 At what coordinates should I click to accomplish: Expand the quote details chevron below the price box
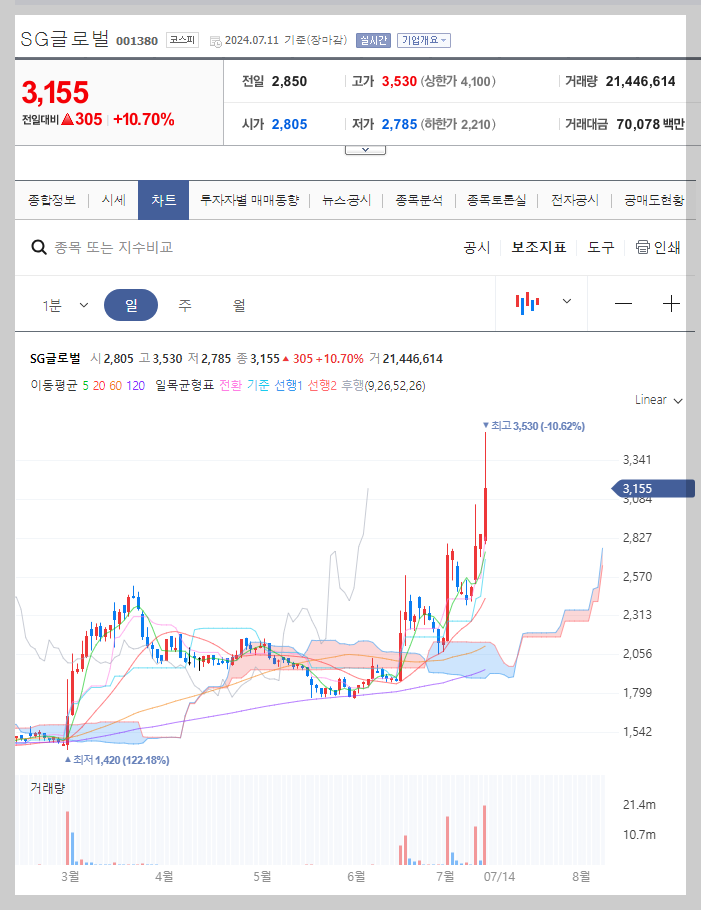pyautogui.click(x=365, y=150)
